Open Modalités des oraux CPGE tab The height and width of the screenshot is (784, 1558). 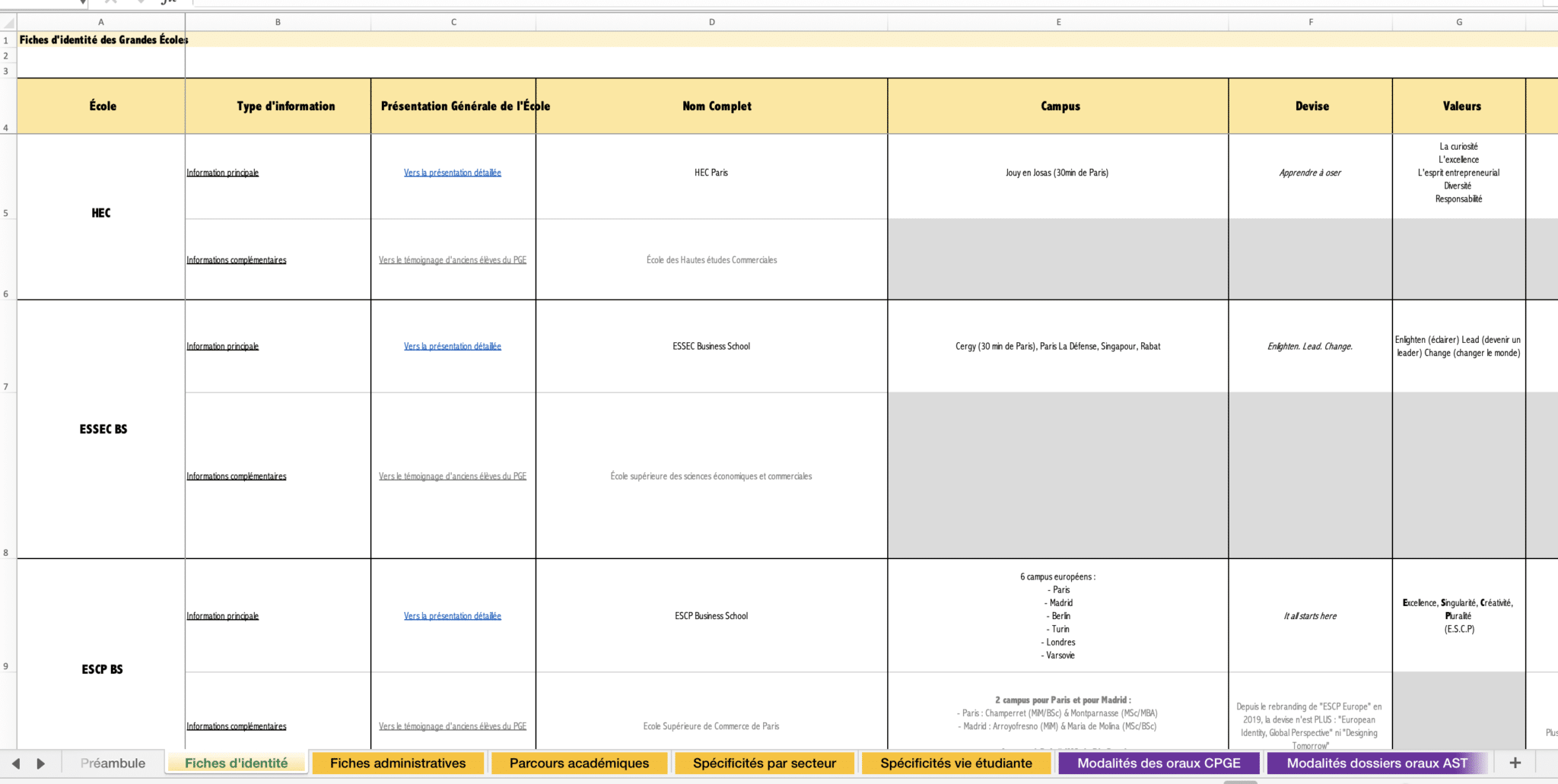pos(1159,763)
